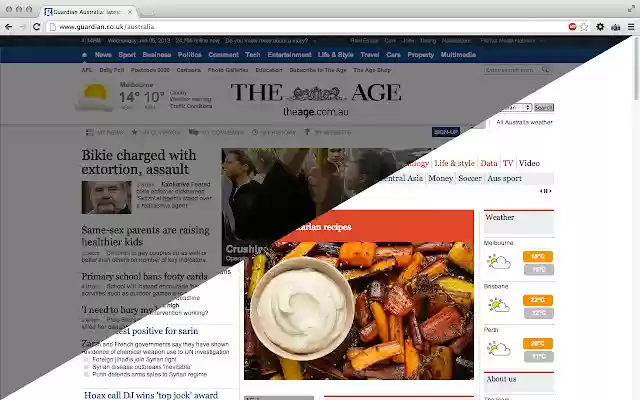Image resolution: width=640 pixels, height=400 pixels.
Task: Click the My News icon
Action: coord(90,132)
